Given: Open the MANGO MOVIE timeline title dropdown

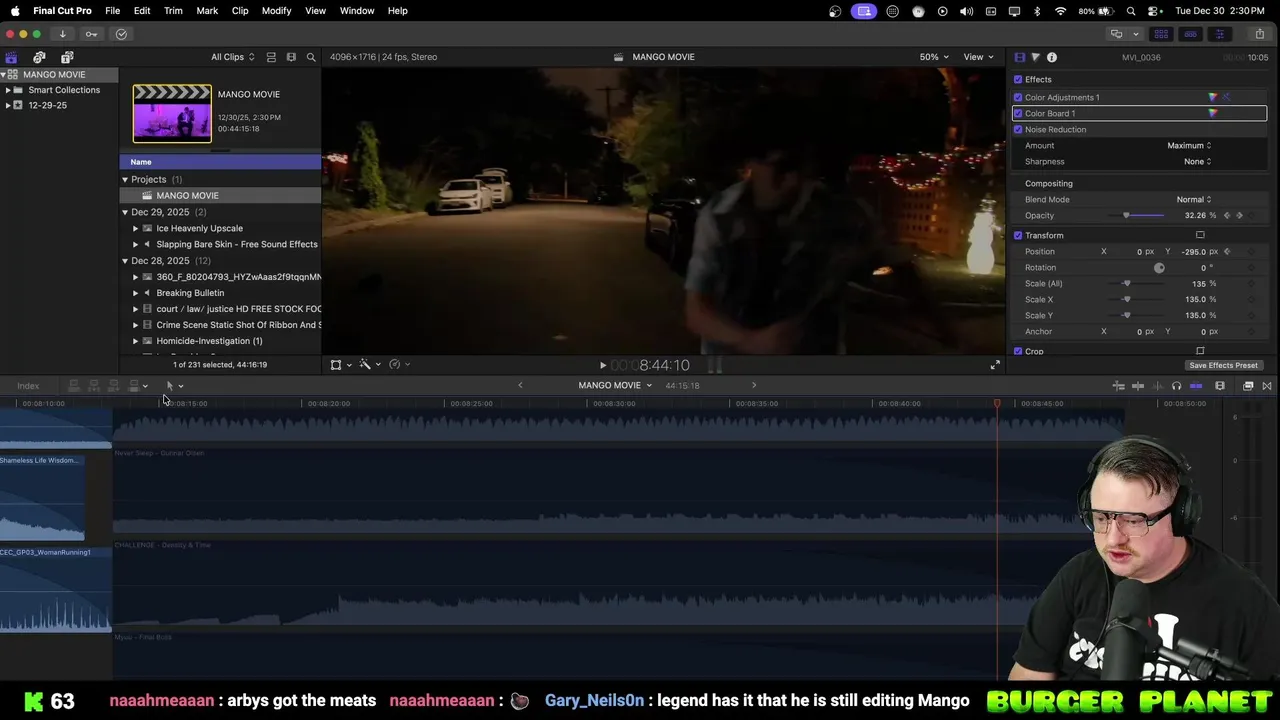Looking at the screenshot, I should click(615, 385).
